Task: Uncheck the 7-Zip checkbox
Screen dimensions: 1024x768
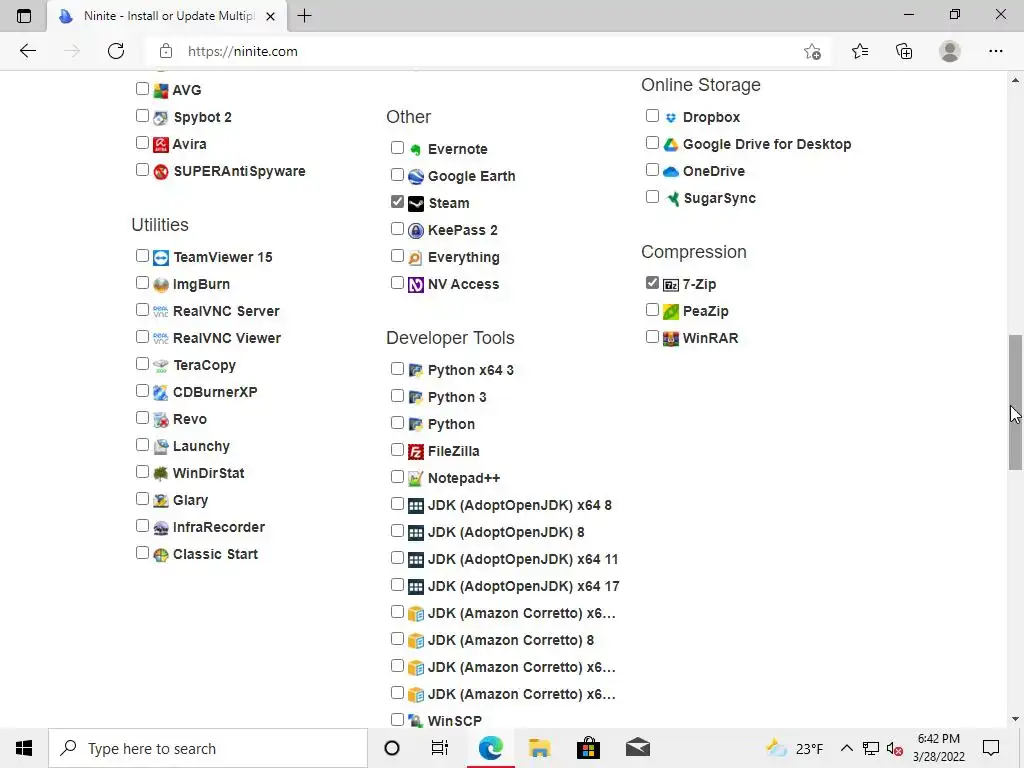Action: point(652,283)
